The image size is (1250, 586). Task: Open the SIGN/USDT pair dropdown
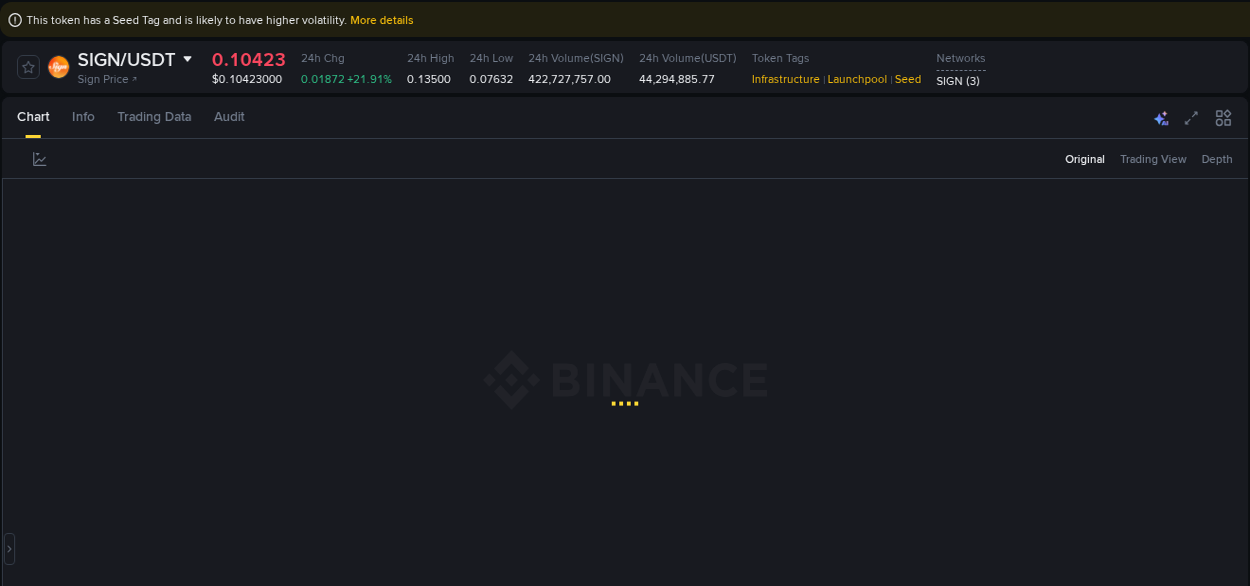tap(187, 59)
